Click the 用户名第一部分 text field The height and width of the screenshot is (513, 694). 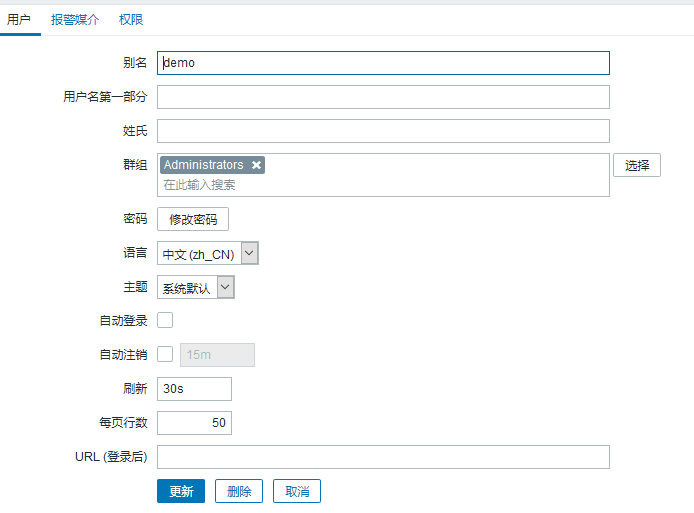383,97
